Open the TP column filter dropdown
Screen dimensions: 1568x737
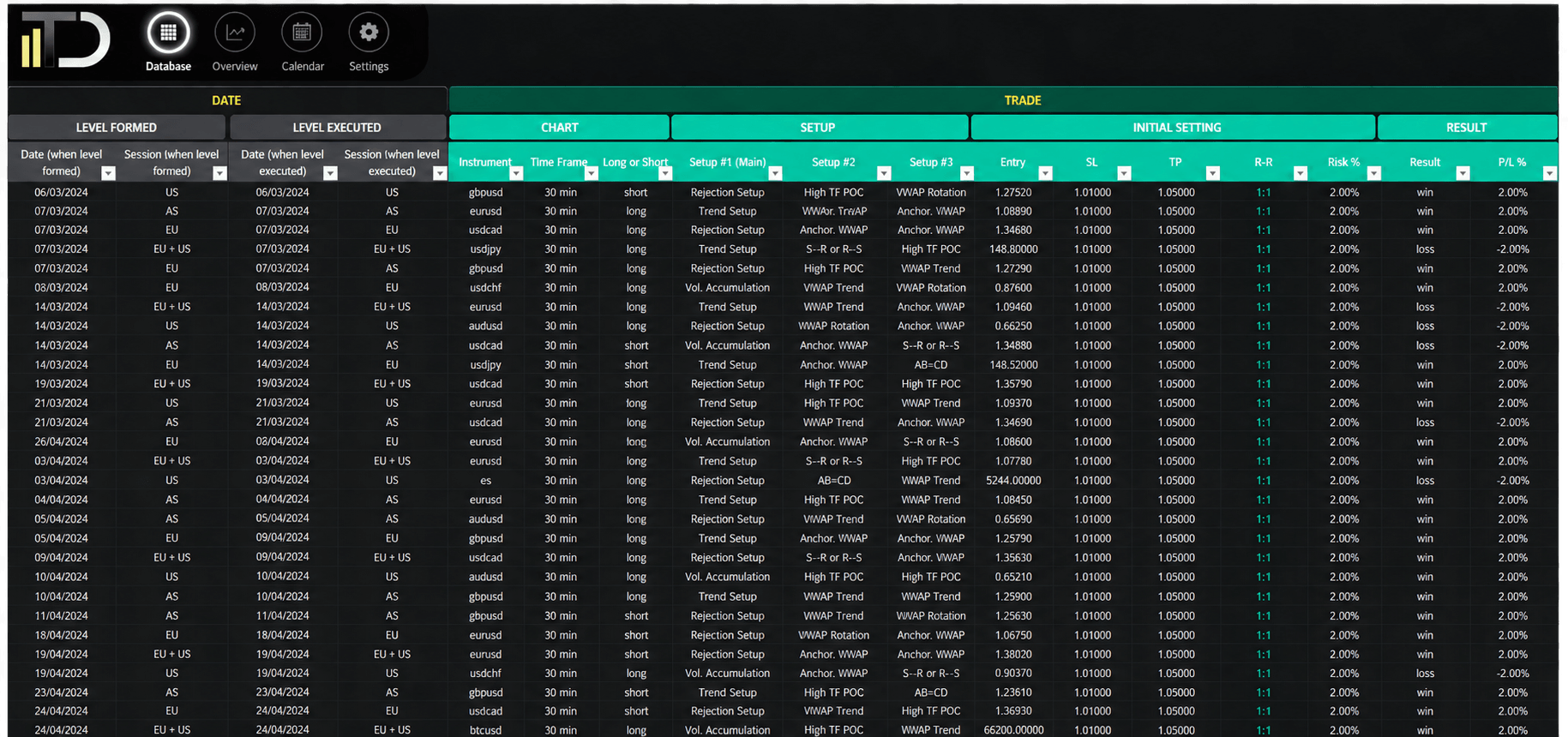pos(1213,173)
